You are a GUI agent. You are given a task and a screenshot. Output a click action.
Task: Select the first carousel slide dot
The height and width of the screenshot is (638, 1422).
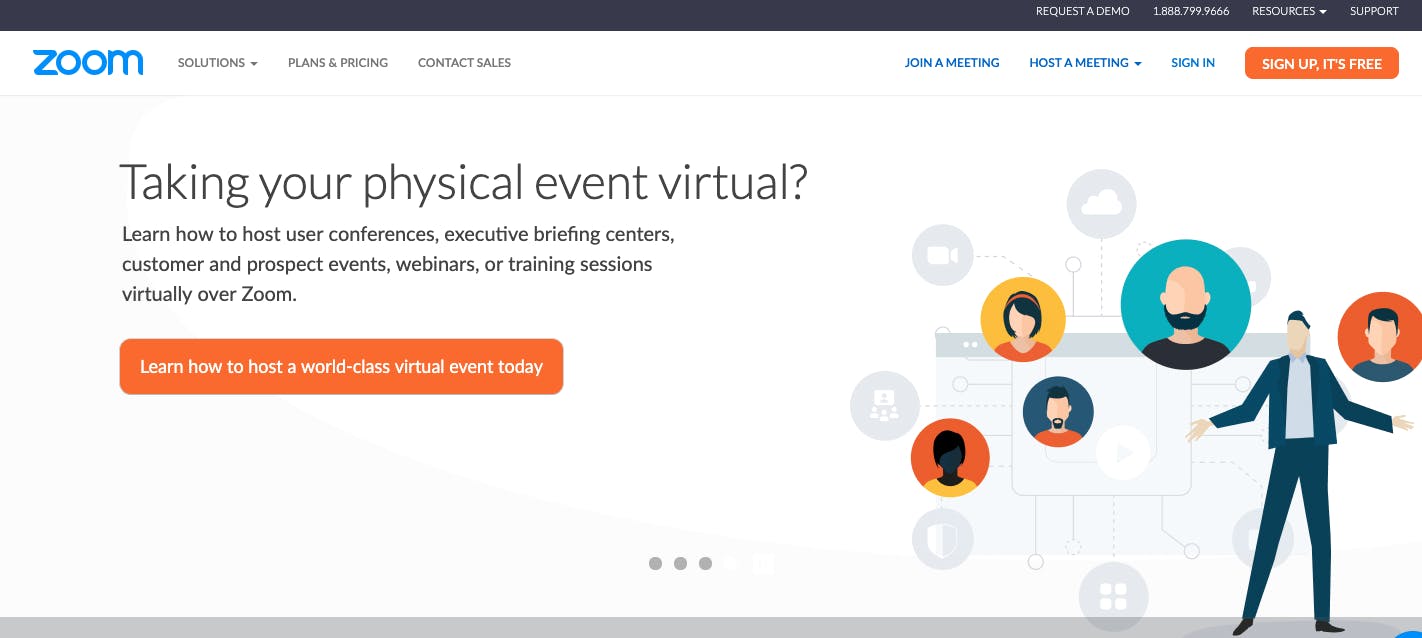click(655, 564)
